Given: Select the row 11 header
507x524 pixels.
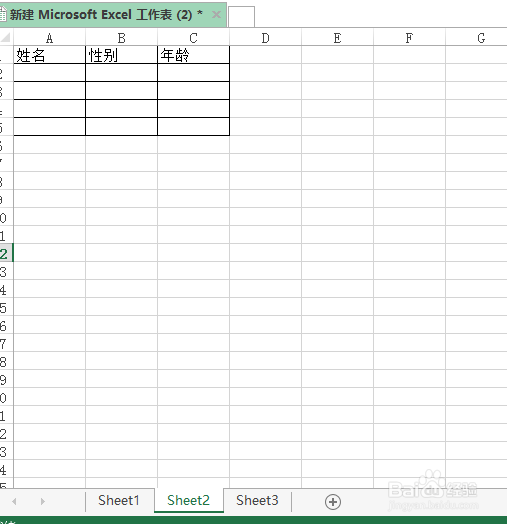Looking at the screenshot, I should [x=6, y=235].
